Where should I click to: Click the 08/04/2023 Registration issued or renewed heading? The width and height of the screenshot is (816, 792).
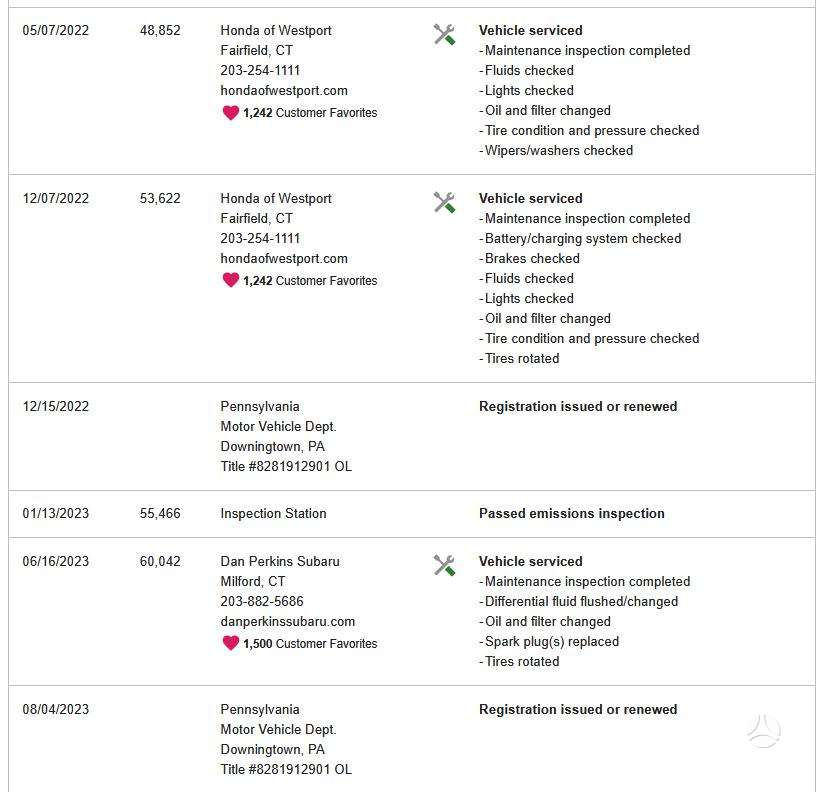tap(578, 709)
